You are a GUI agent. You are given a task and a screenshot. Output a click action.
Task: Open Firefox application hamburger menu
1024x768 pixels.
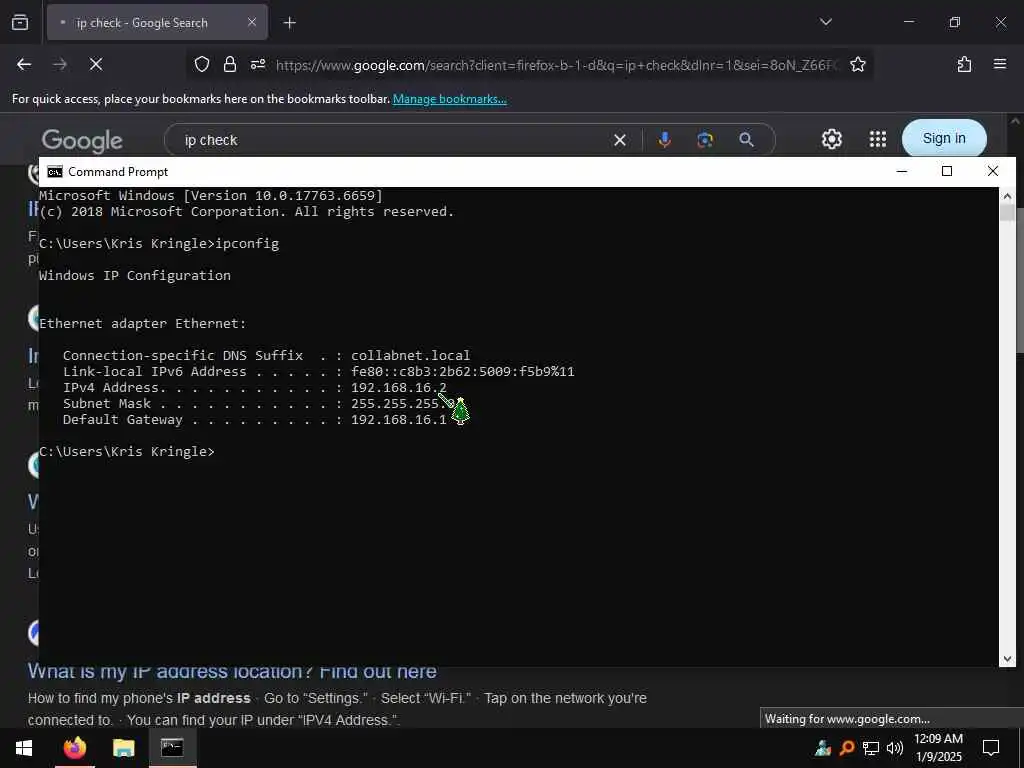pos(1000,64)
